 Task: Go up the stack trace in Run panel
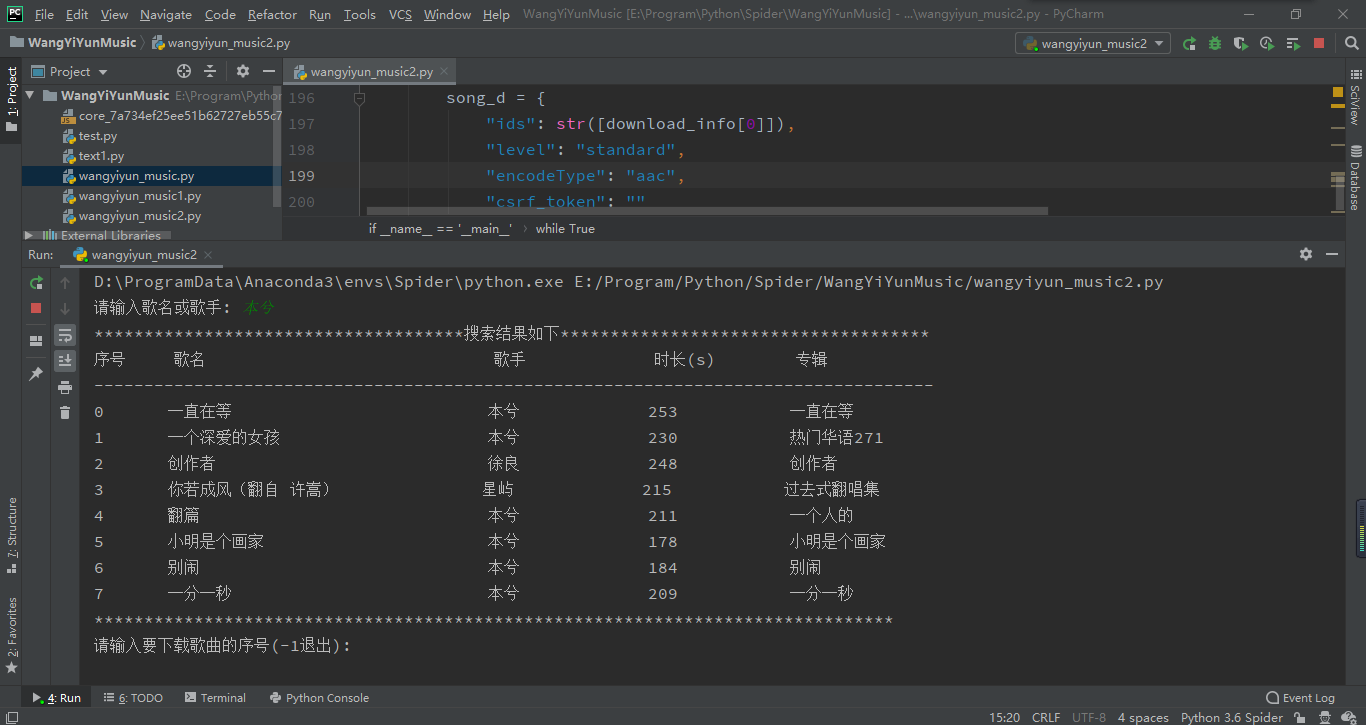pyautogui.click(x=65, y=283)
